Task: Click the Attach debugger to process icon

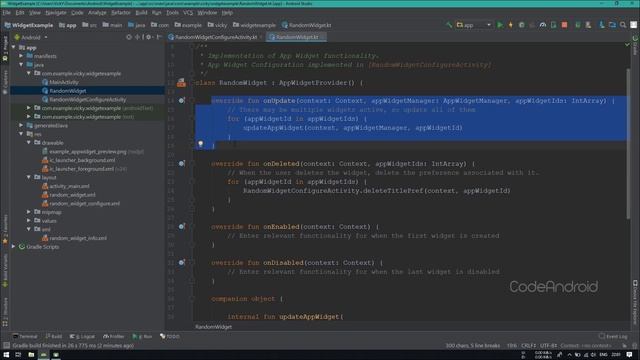Action: point(553,25)
